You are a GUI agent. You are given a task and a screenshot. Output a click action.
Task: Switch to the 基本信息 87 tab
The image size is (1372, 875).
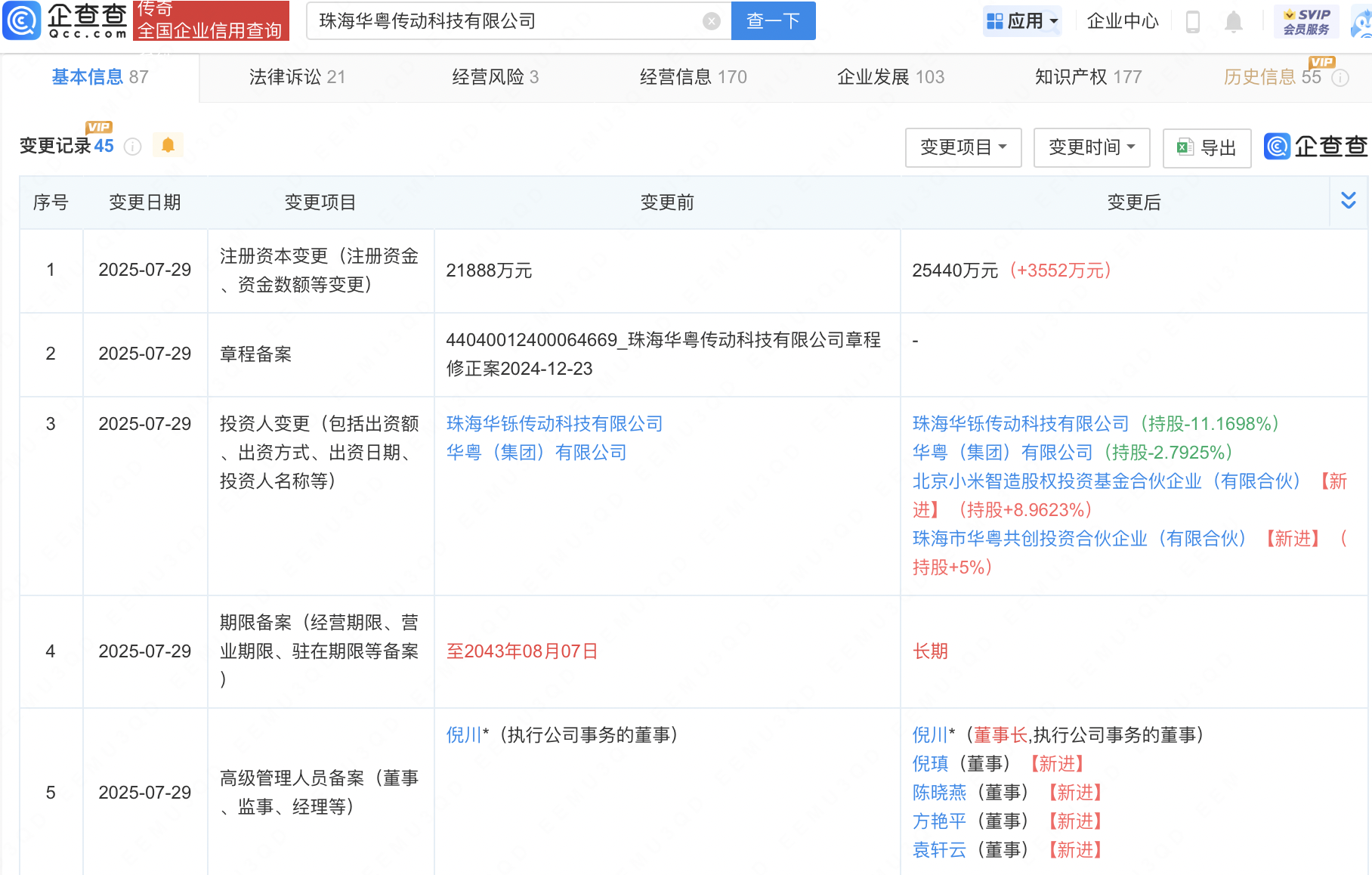100,77
